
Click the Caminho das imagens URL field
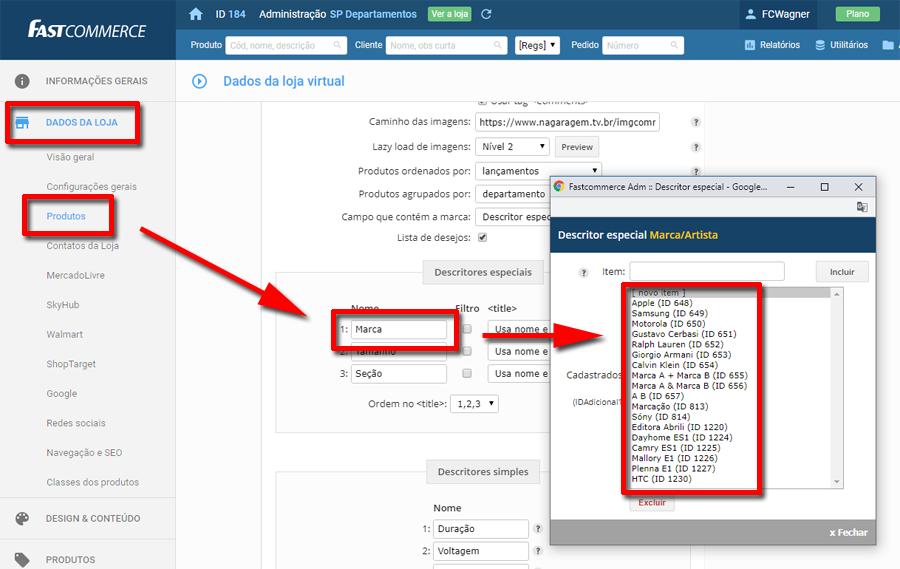click(567, 122)
